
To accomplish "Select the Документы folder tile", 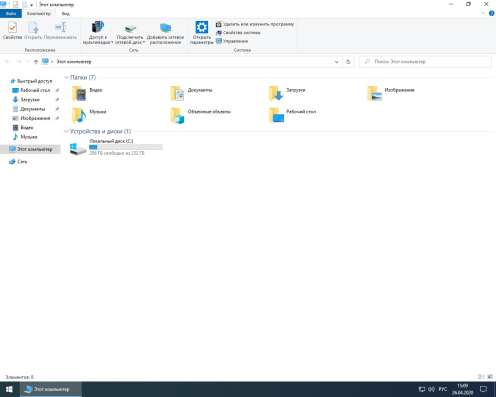I will (x=192, y=93).
